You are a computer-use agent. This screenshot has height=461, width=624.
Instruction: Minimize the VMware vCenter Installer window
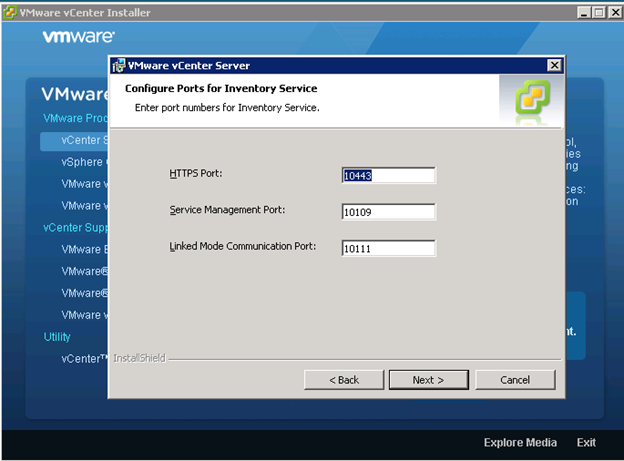(583, 13)
